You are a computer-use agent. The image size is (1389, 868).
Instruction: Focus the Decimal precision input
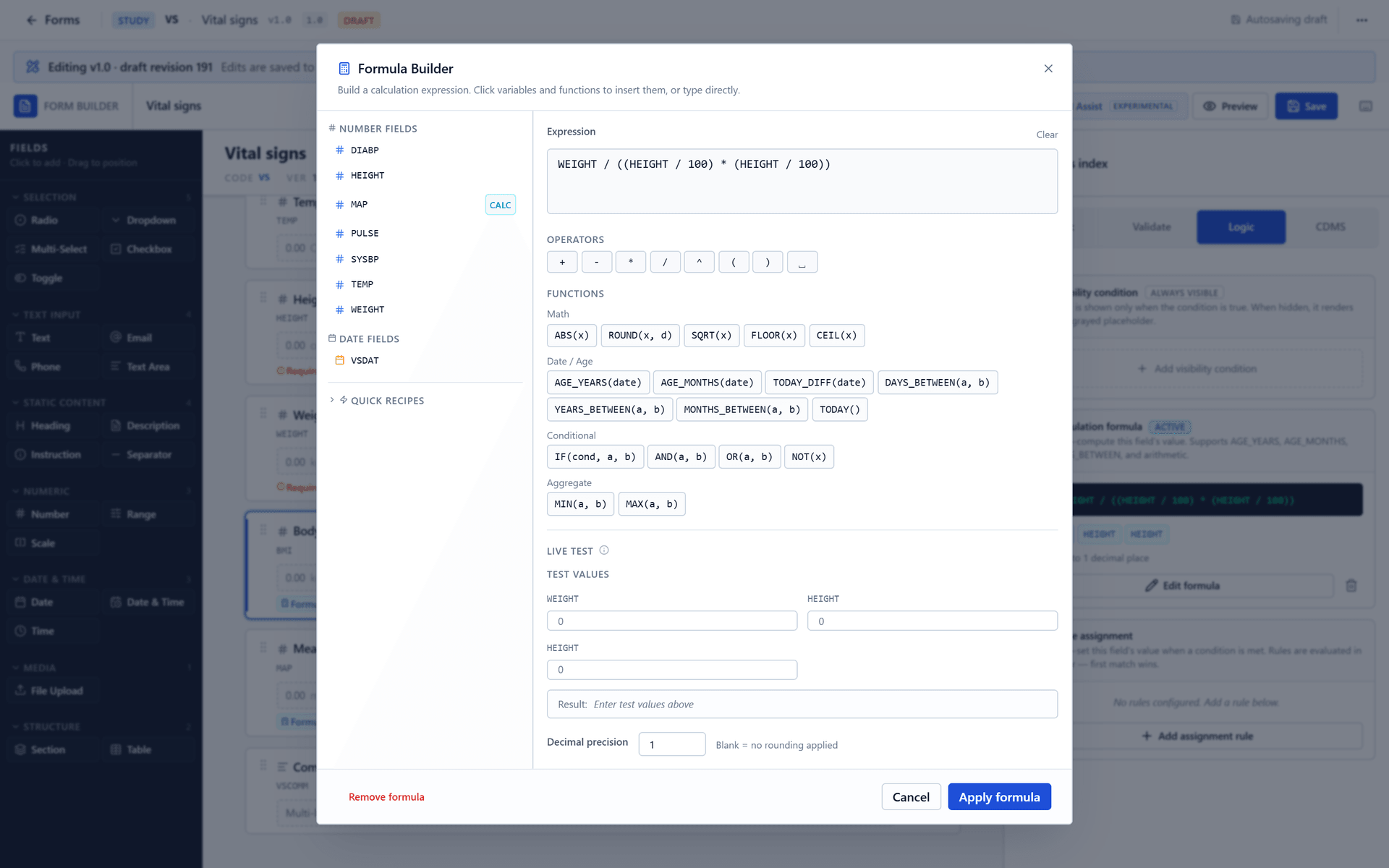[x=672, y=744]
